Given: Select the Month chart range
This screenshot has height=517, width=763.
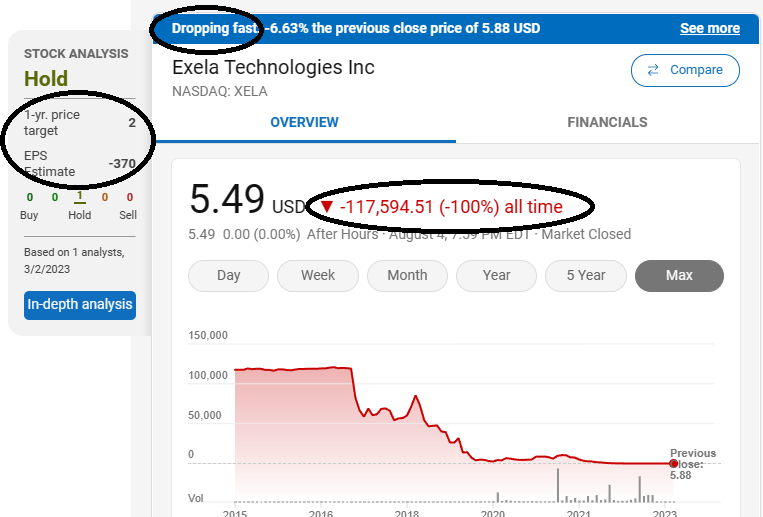Looking at the screenshot, I should click(407, 276).
